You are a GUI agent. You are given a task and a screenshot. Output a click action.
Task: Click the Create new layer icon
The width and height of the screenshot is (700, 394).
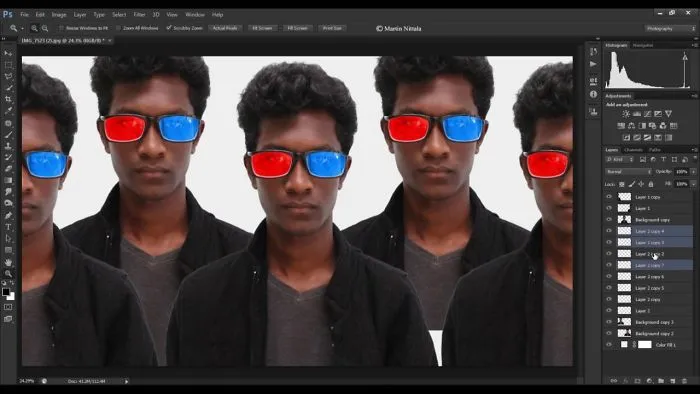673,381
